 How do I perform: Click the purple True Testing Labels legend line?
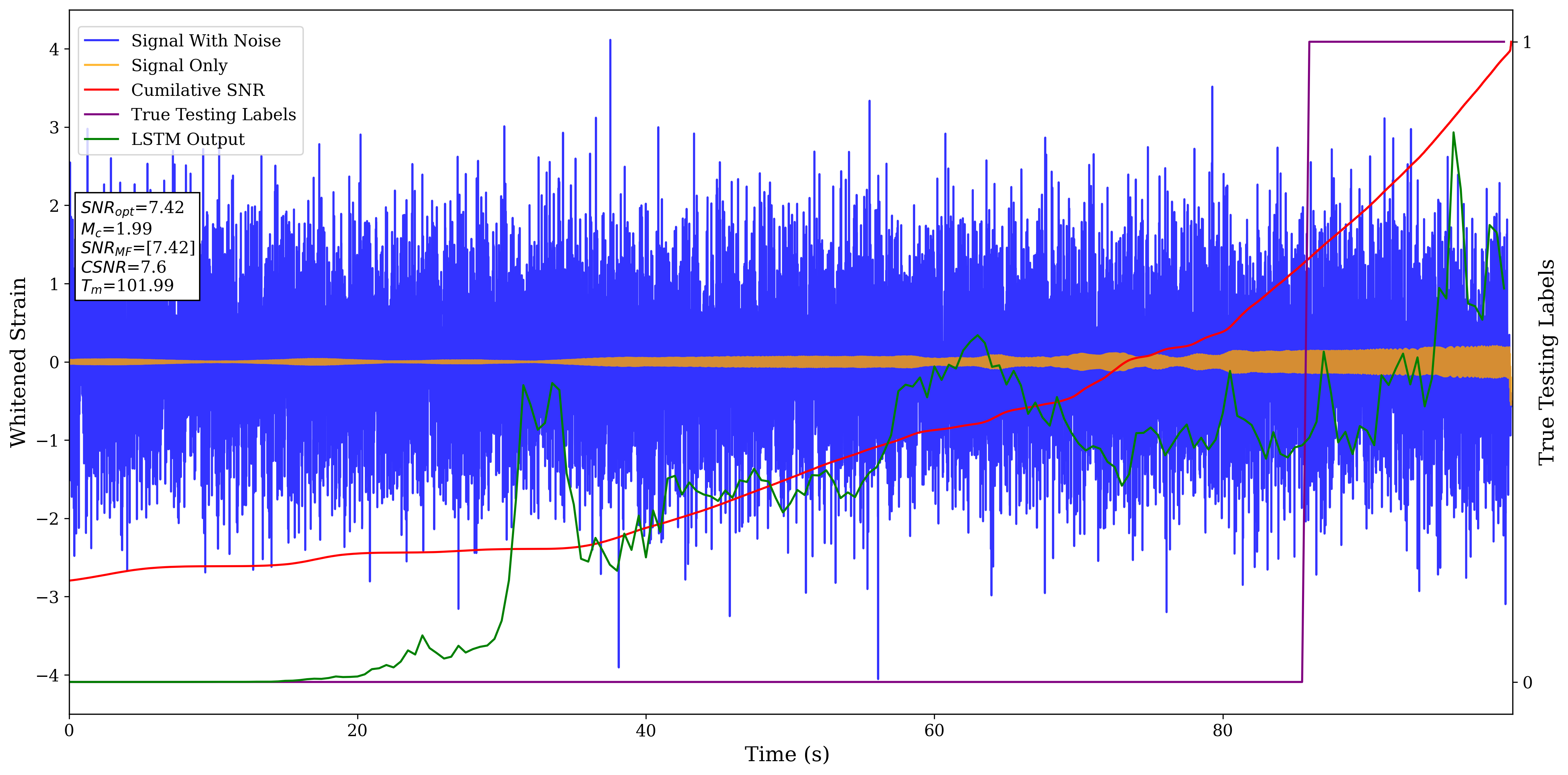point(102,114)
